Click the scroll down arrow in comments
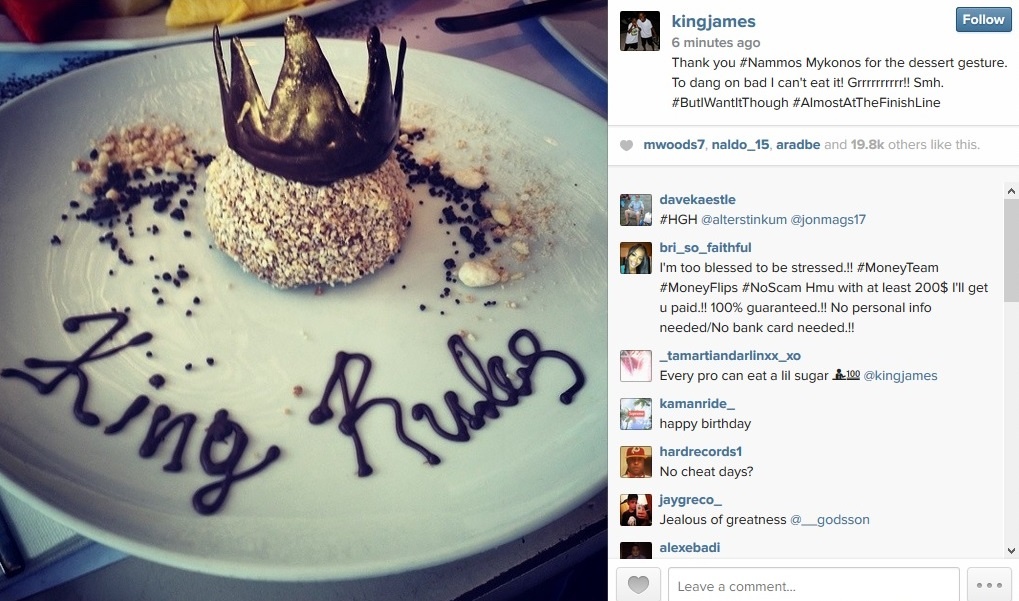The height and width of the screenshot is (601, 1019). (x=1011, y=550)
